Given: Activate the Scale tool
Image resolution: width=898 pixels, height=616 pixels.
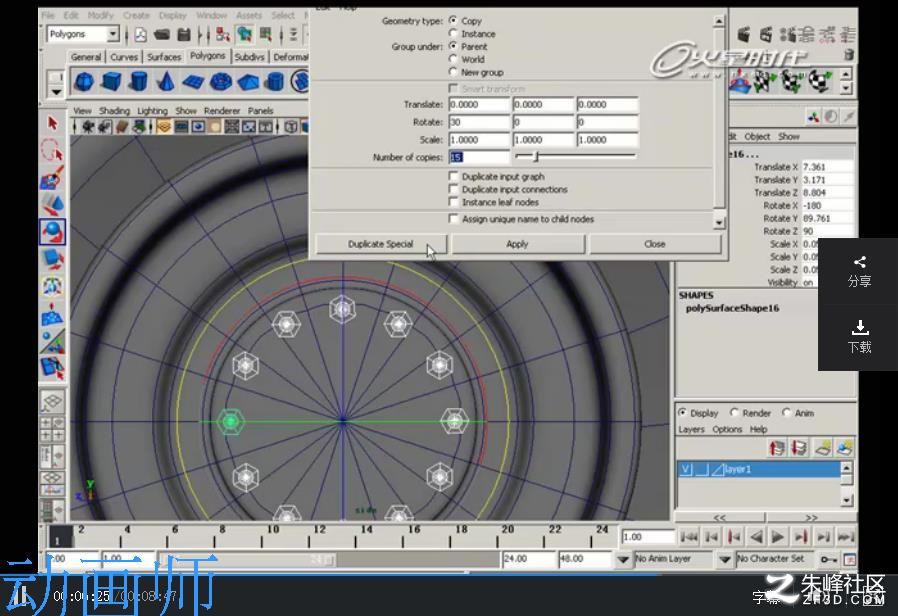Looking at the screenshot, I should 52,259.
